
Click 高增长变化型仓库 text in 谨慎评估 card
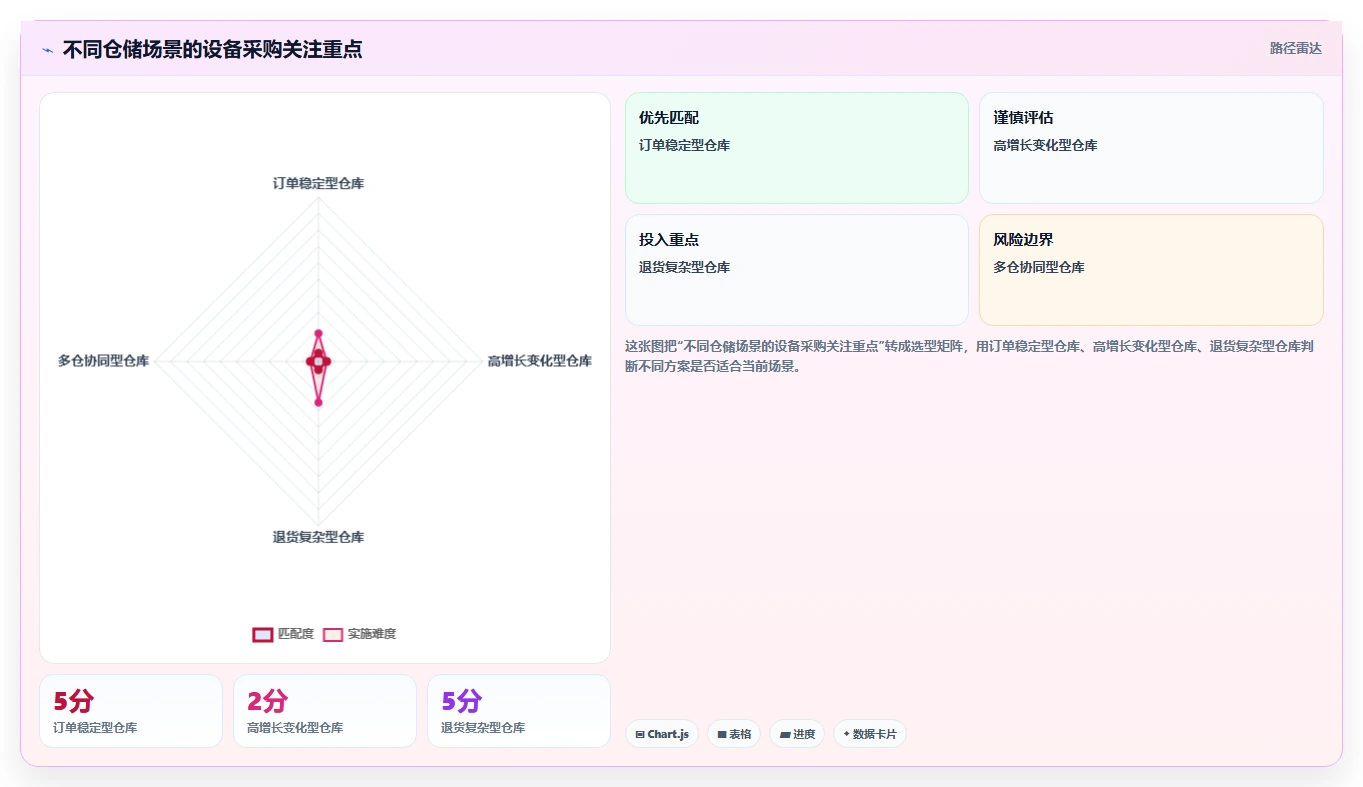pos(1045,146)
